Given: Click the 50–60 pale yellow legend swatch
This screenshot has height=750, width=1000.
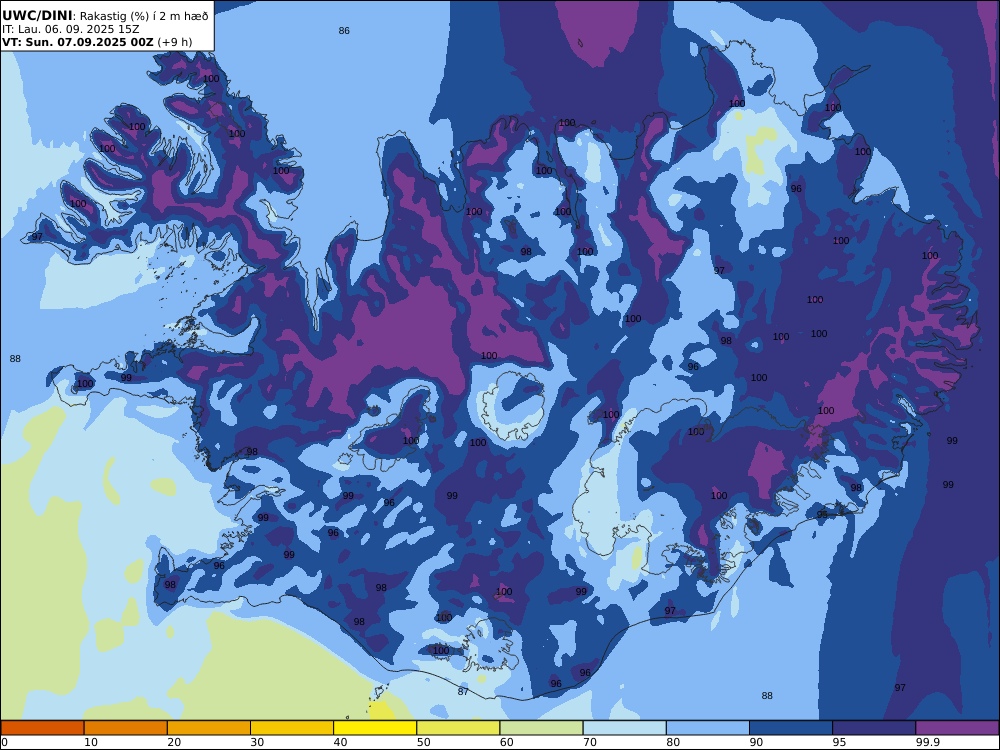Looking at the screenshot, I should [x=458, y=728].
